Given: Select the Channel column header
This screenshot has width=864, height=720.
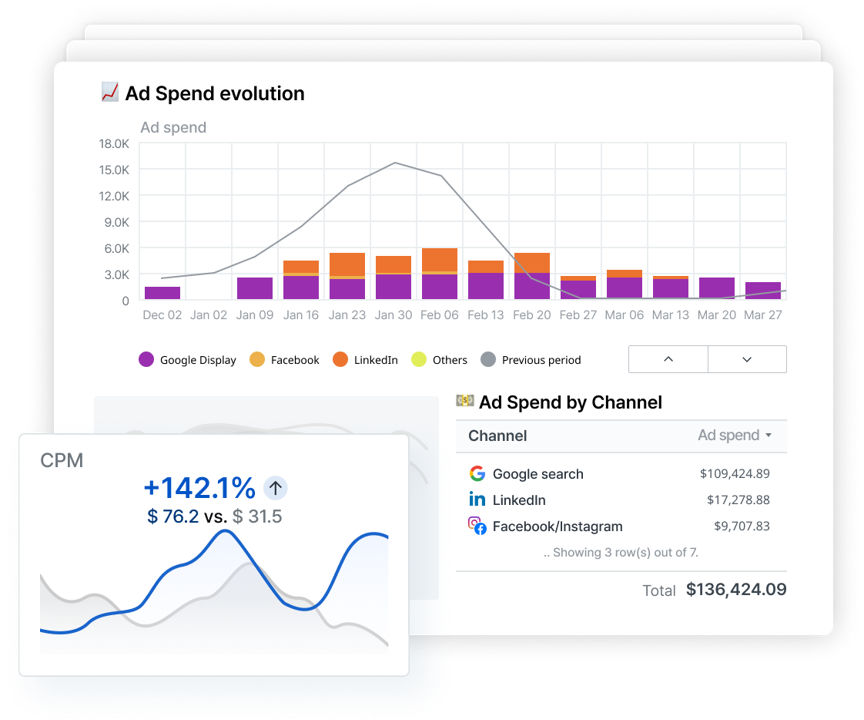Looking at the screenshot, I should pos(495,435).
